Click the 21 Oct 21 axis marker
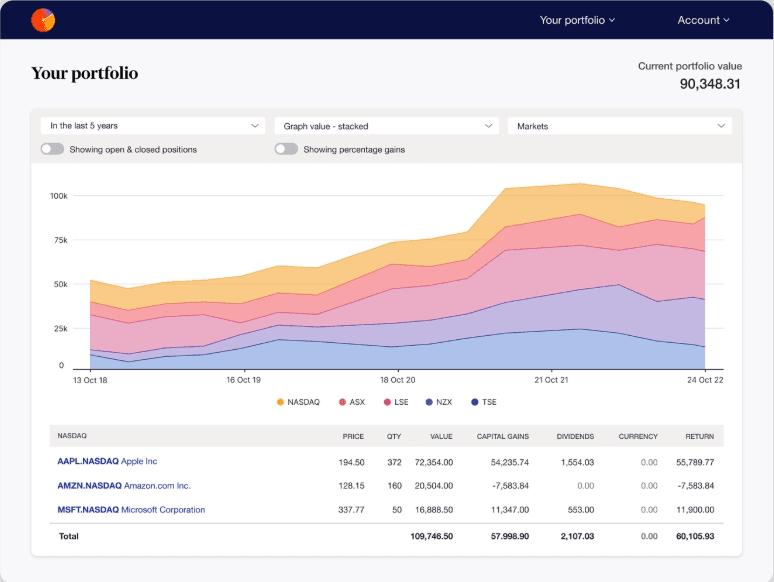This screenshot has height=582, width=774. click(x=551, y=380)
